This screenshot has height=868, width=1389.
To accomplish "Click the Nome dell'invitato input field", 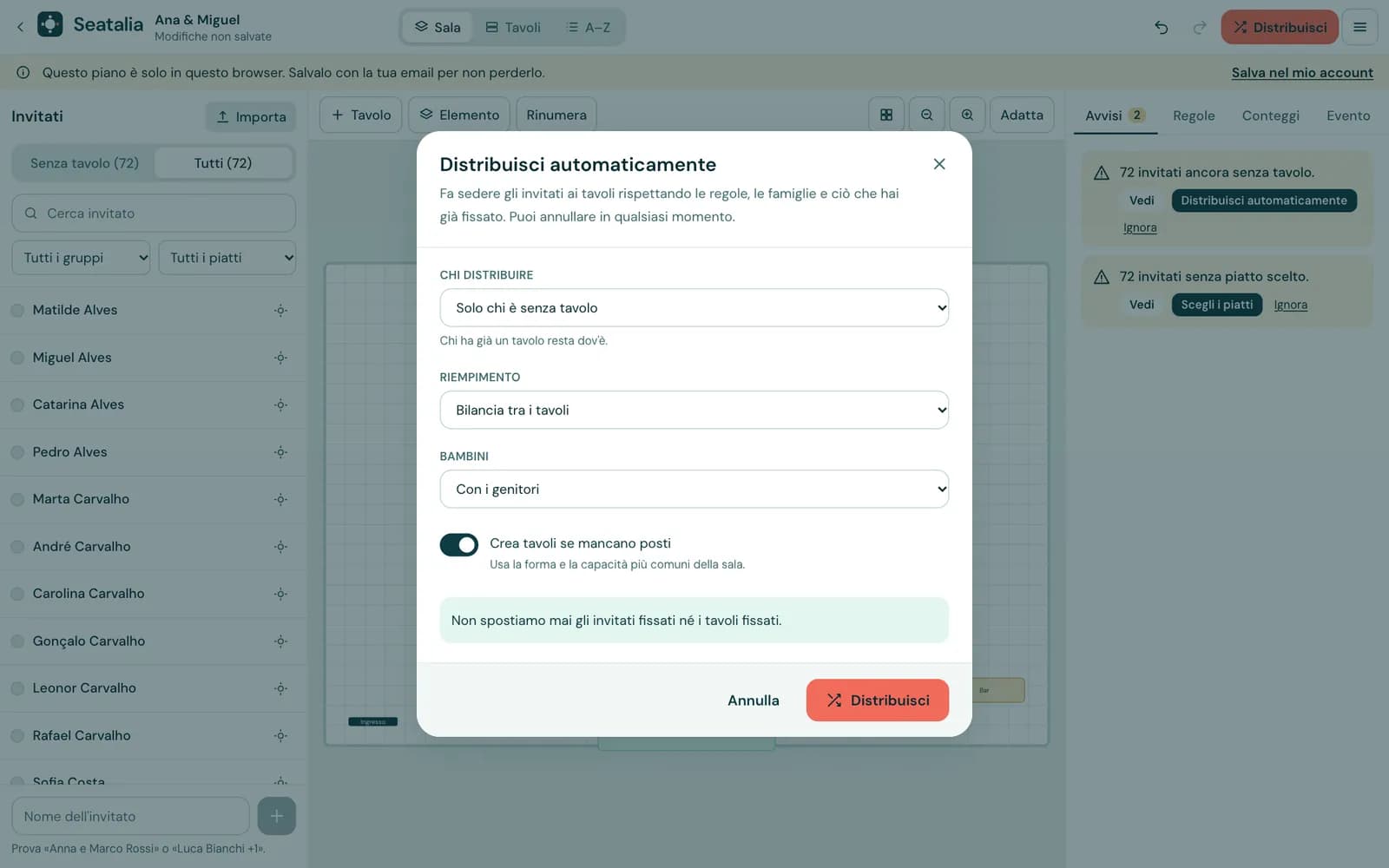I will (130, 816).
